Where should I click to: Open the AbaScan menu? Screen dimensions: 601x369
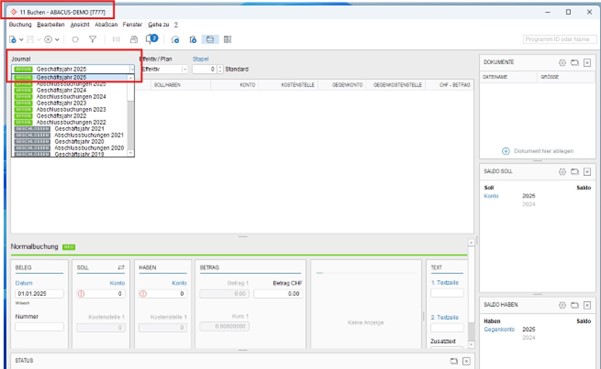(x=106, y=25)
